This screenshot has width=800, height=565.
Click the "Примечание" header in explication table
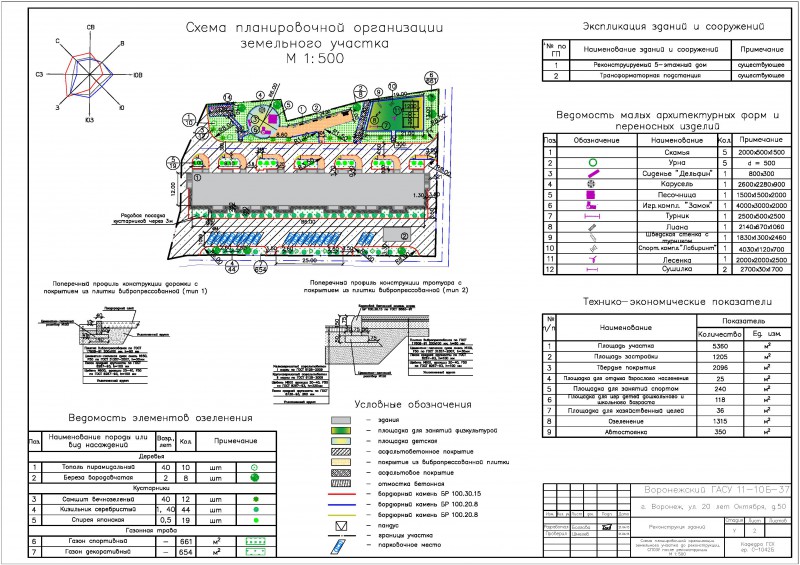coord(761,50)
